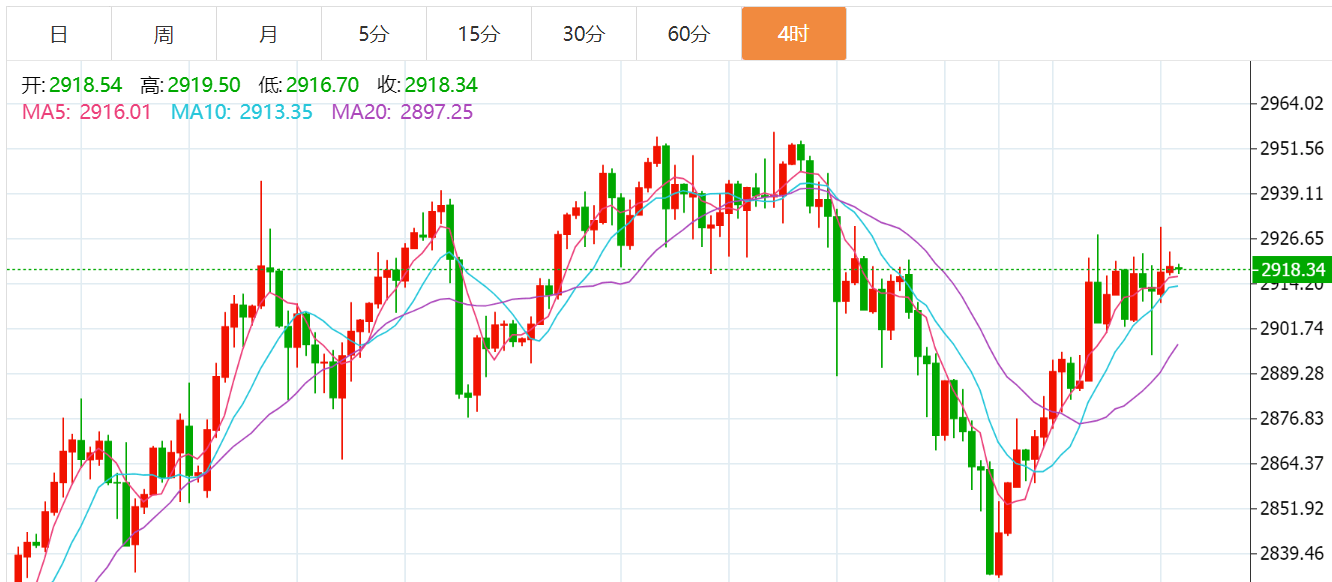Click the active 4时 tab
1332x582 pixels.
794,34
